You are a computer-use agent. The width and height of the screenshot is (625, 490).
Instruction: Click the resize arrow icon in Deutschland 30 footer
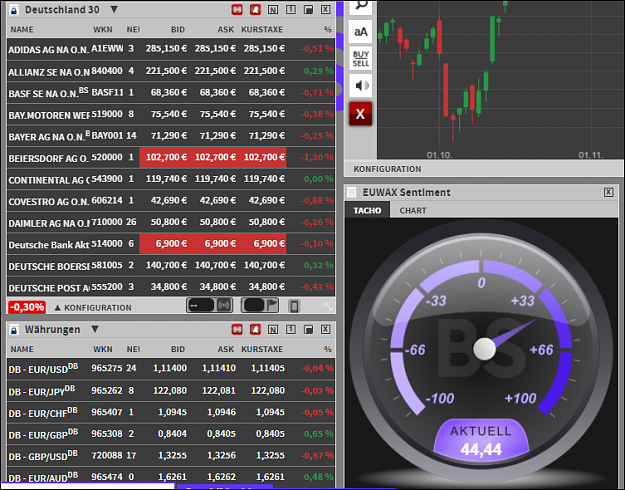point(328,306)
